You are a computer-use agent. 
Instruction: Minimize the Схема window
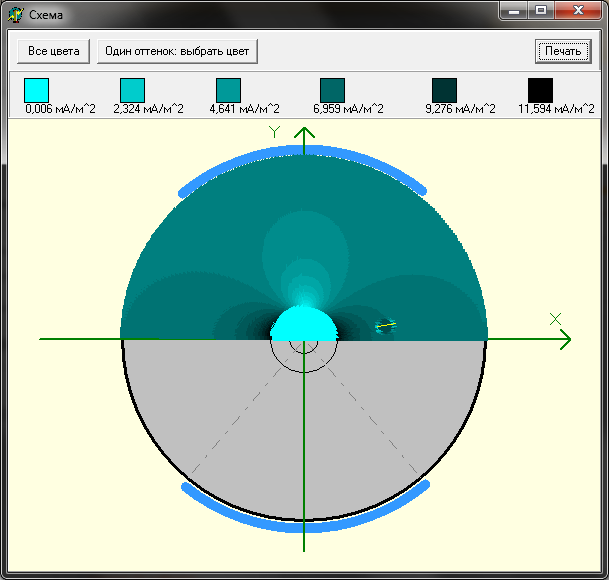[x=514, y=11]
